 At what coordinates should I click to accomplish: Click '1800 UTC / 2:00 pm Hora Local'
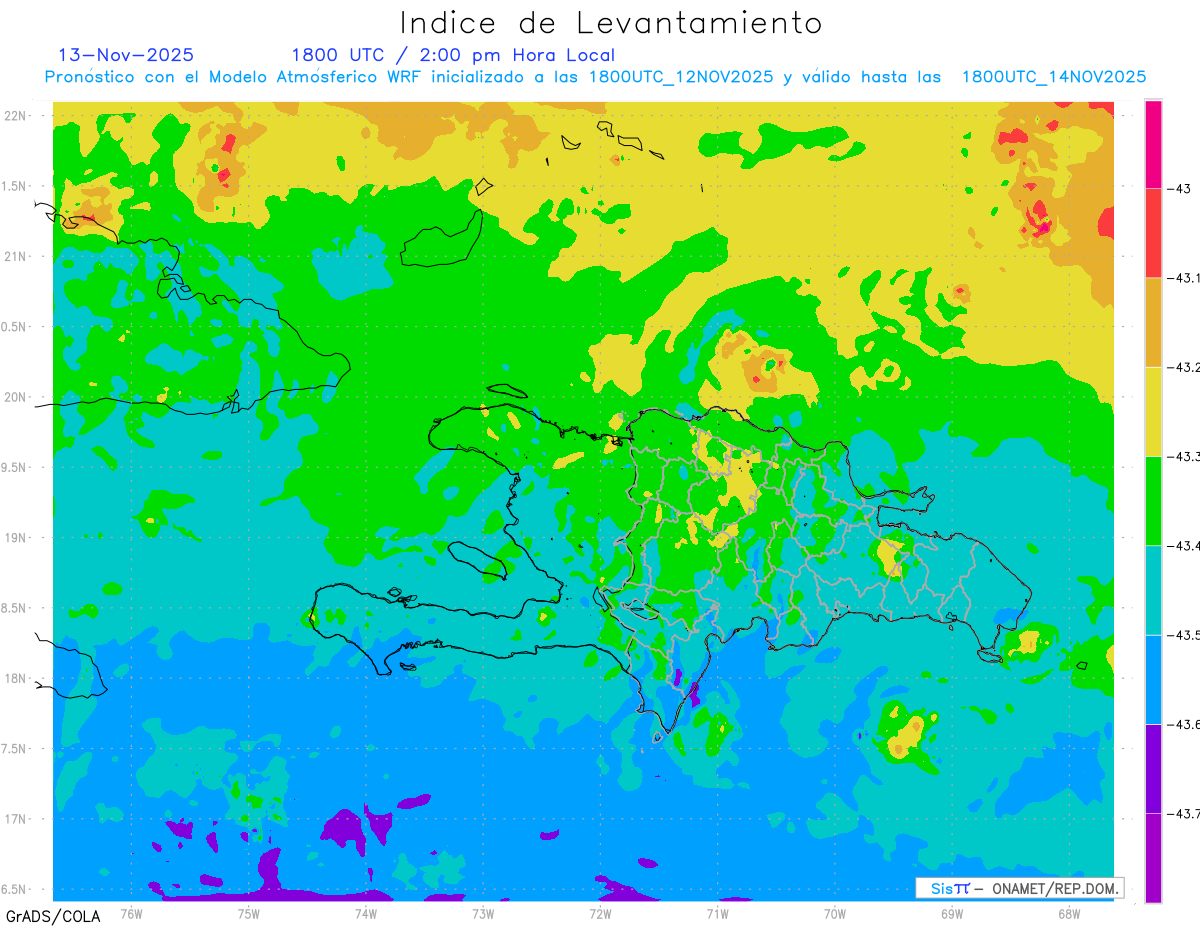453,55
